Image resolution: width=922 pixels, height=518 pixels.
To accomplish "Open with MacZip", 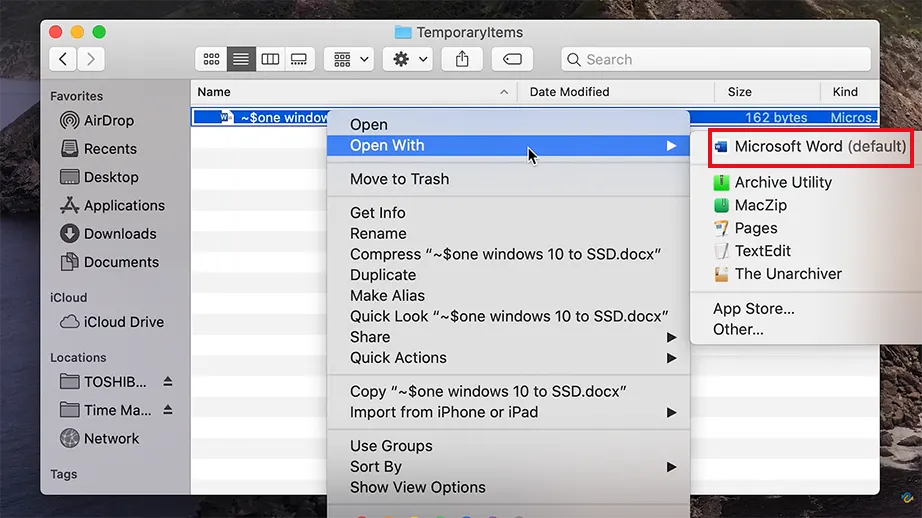I will 750,205.
